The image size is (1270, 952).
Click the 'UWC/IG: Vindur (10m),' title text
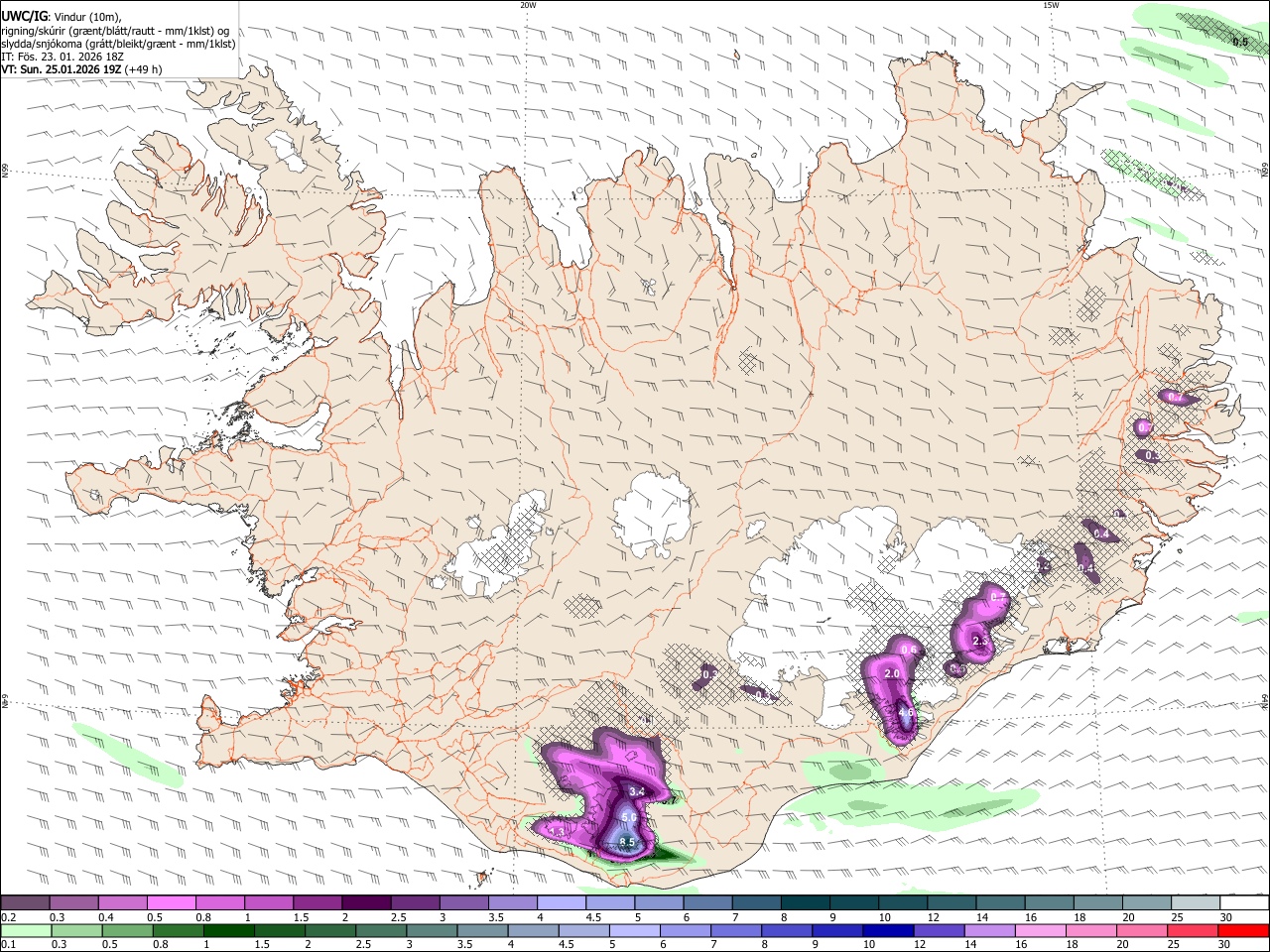tap(62, 17)
